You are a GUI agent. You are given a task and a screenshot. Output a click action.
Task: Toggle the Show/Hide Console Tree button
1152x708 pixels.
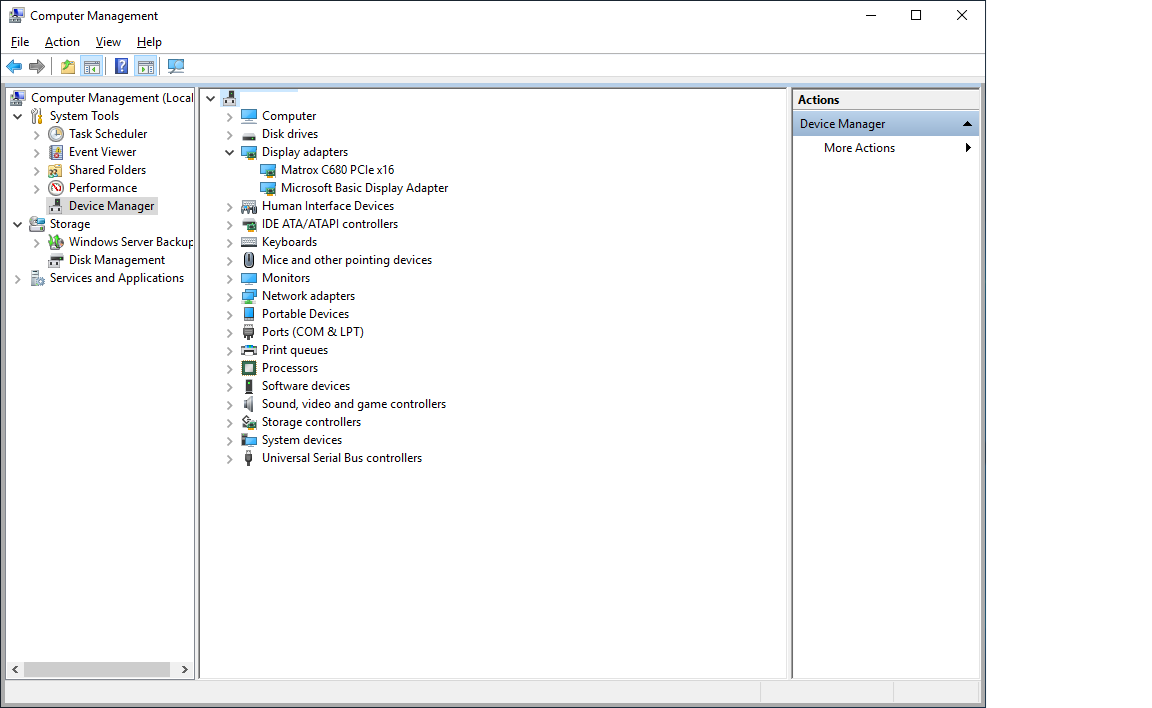click(91, 67)
